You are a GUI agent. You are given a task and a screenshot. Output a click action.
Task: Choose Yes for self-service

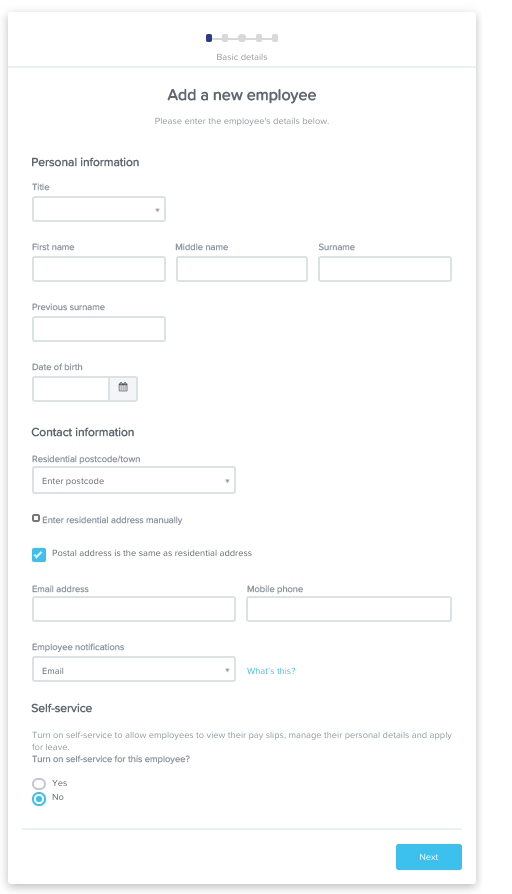point(39,784)
